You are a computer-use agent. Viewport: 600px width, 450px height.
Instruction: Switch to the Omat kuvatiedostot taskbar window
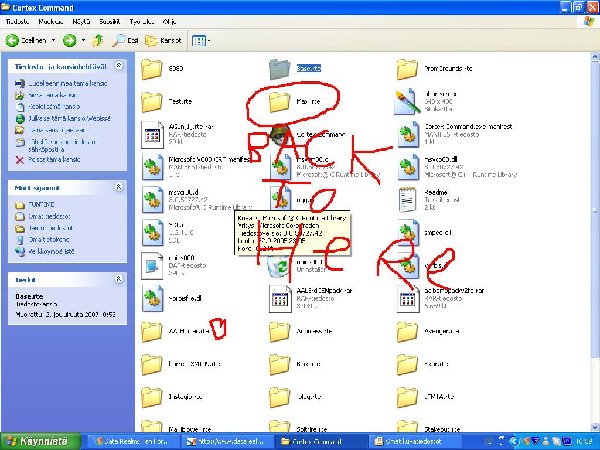(415, 442)
